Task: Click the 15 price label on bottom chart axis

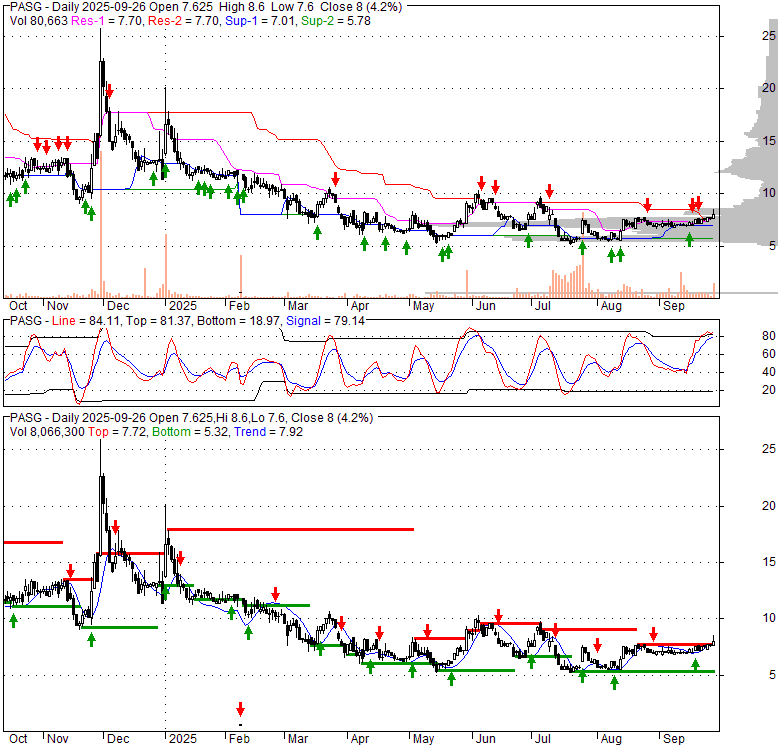Action: coord(769,562)
